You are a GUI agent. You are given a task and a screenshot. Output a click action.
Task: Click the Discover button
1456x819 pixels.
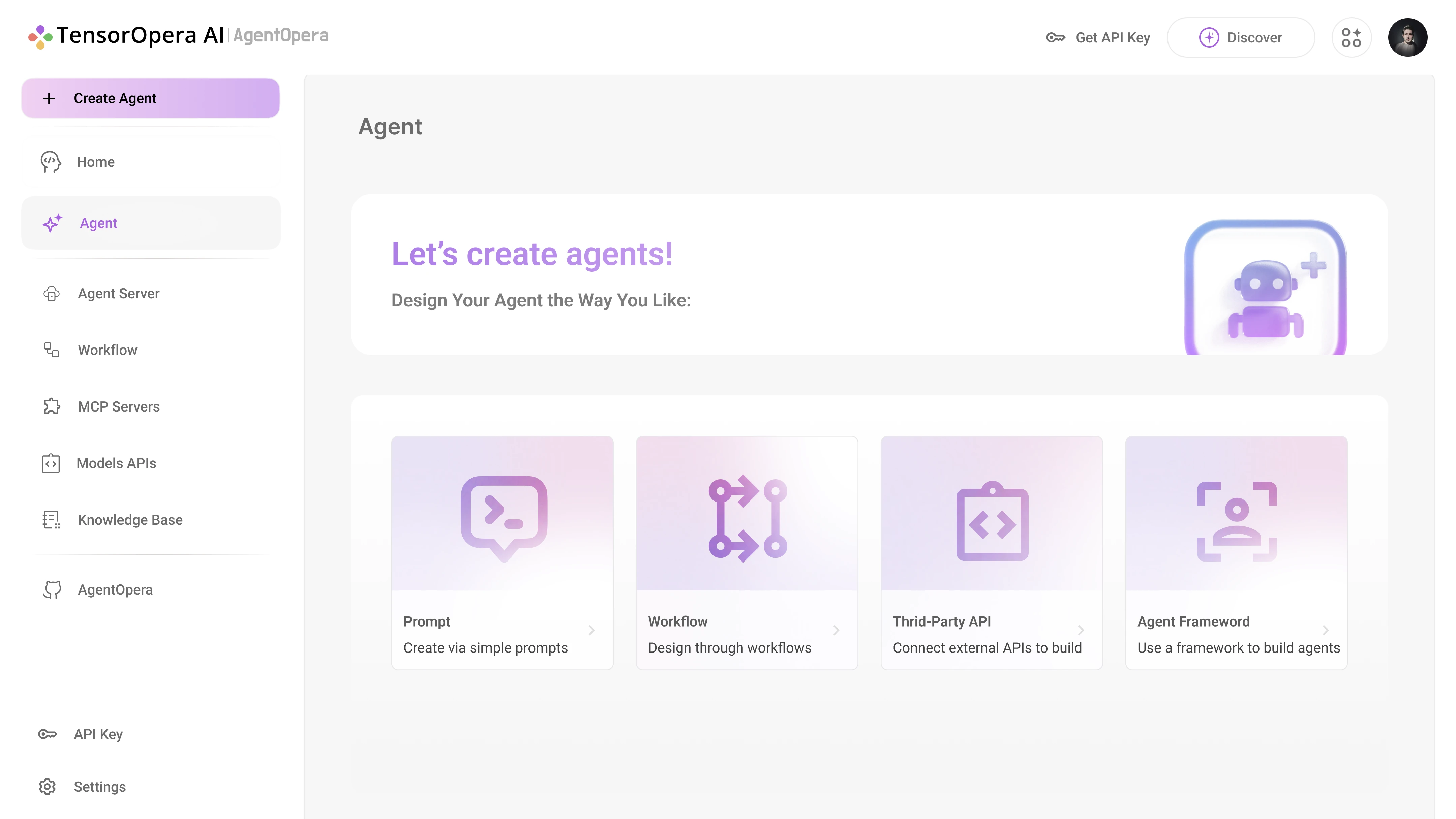pyautogui.click(x=1241, y=37)
